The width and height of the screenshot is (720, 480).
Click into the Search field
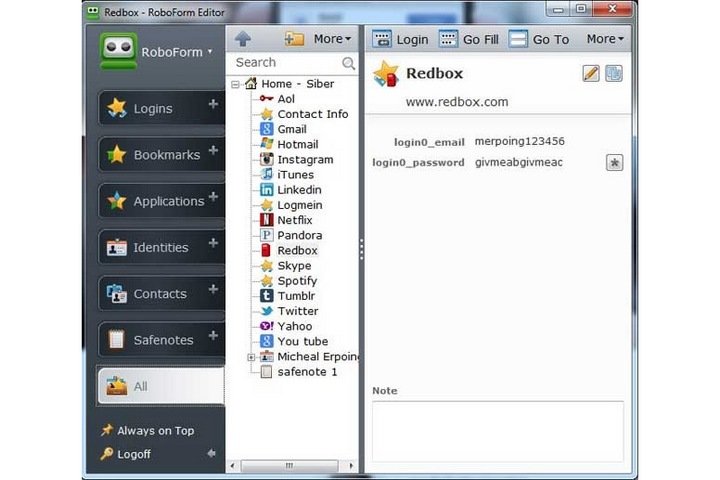pos(285,62)
